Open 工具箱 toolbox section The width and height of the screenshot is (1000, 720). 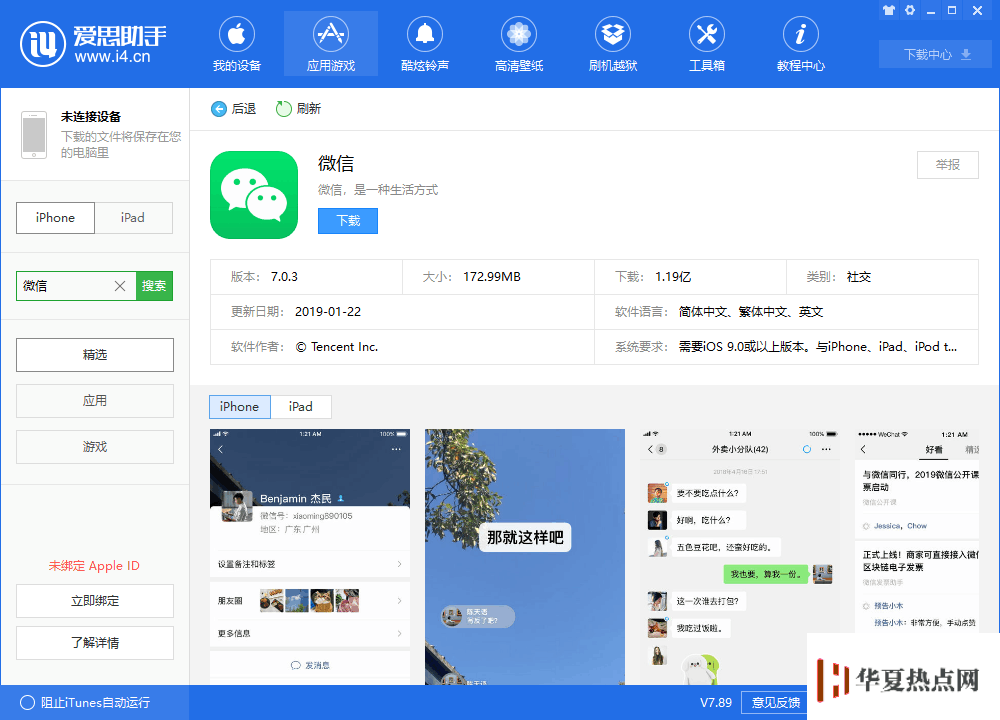pyautogui.click(x=707, y=44)
